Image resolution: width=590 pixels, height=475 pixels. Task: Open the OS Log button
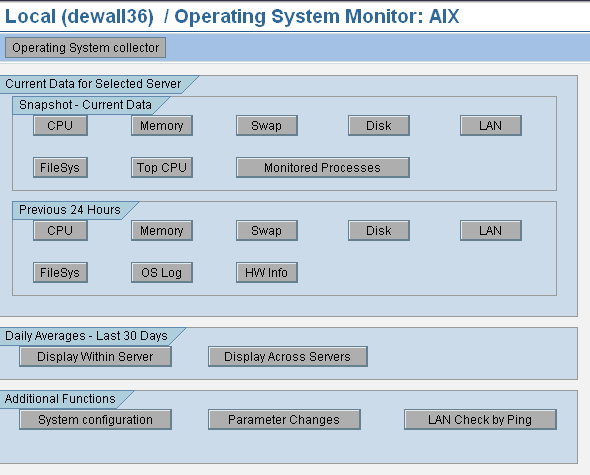tap(162, 273)
